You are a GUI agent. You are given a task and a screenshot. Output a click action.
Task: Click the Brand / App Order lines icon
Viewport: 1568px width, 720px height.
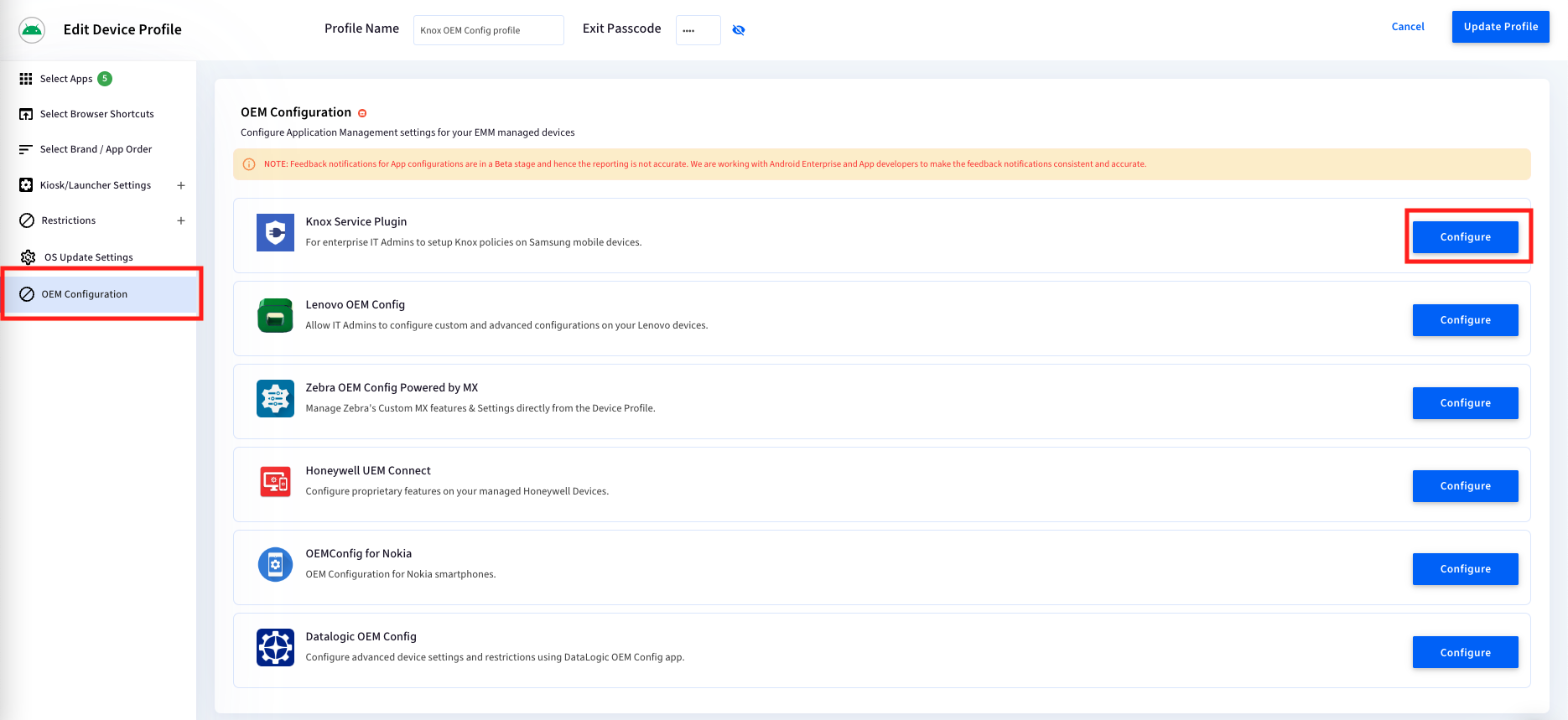[x=26, y=149]
